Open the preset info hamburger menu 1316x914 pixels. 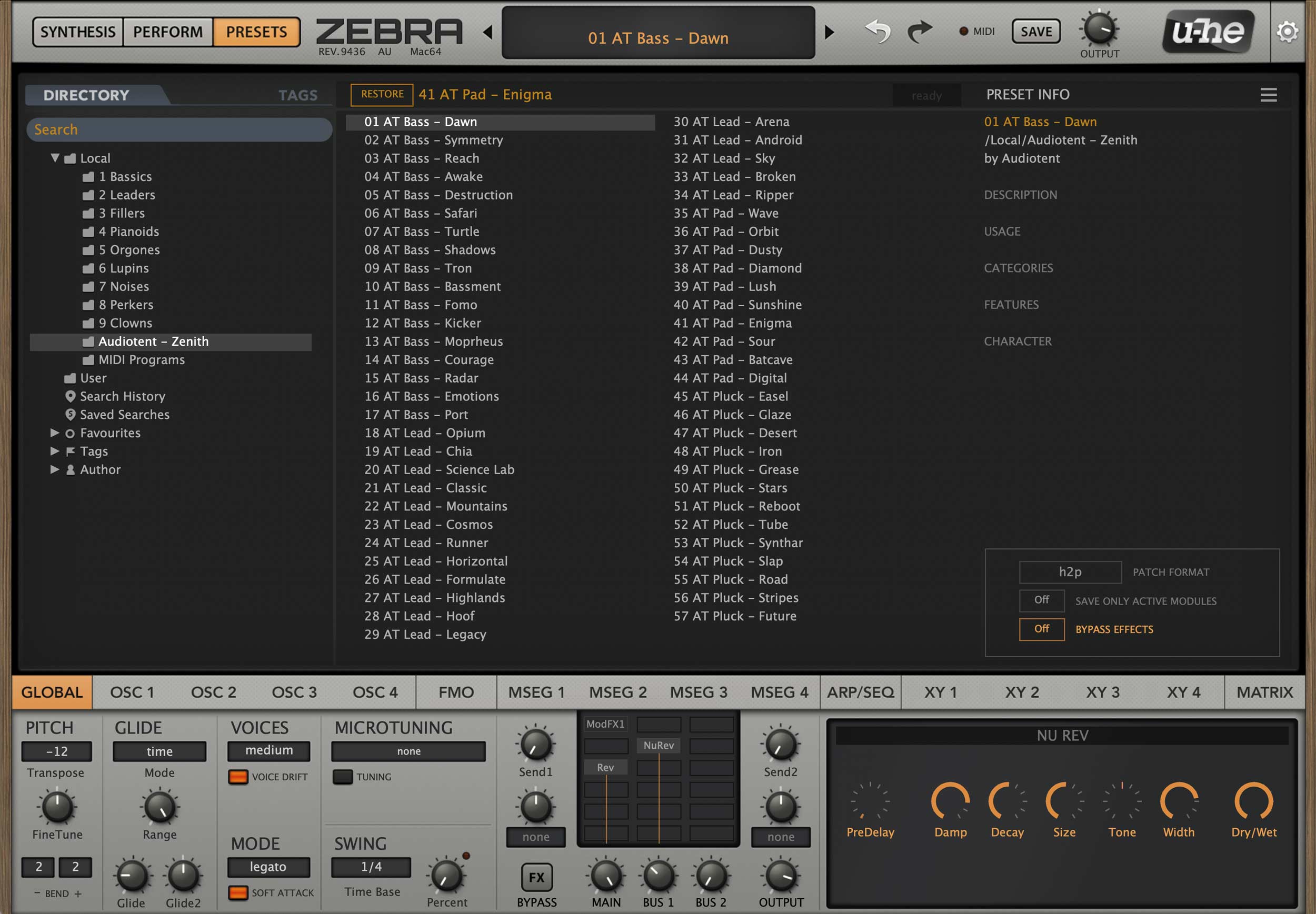click(1269, 95)
